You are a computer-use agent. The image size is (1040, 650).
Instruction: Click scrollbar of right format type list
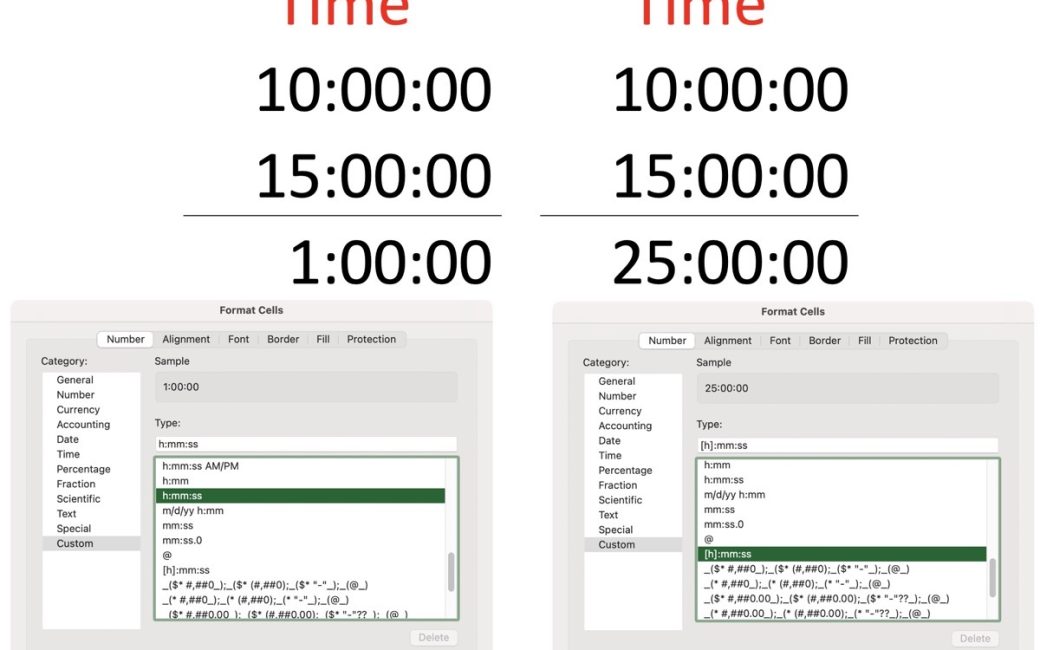[992, 575]
